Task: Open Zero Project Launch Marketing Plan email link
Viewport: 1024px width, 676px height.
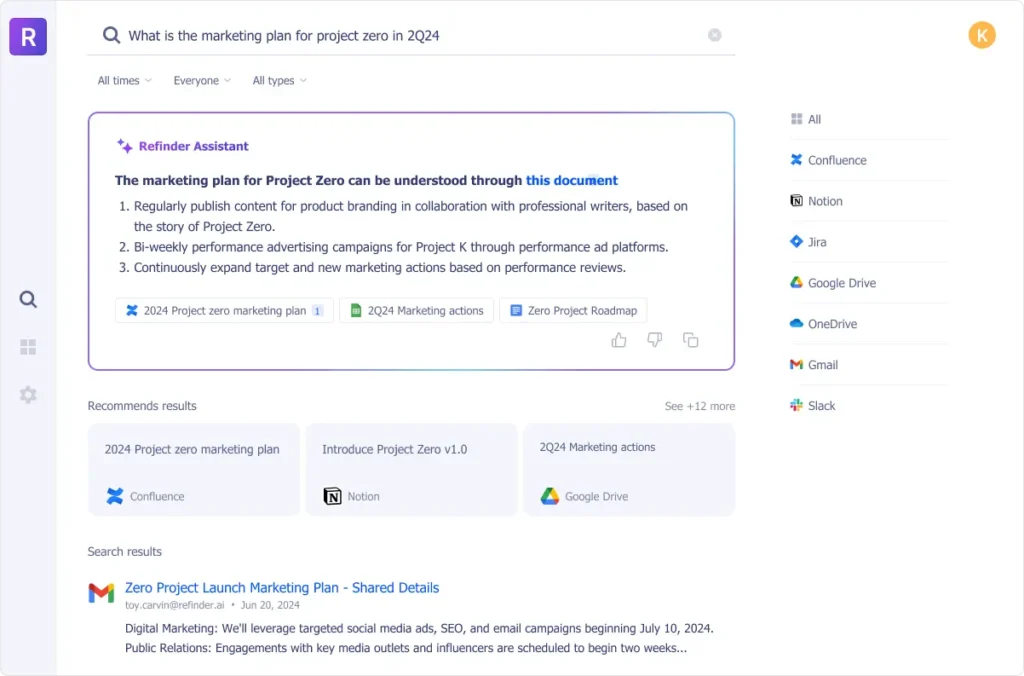Action: 282,587
